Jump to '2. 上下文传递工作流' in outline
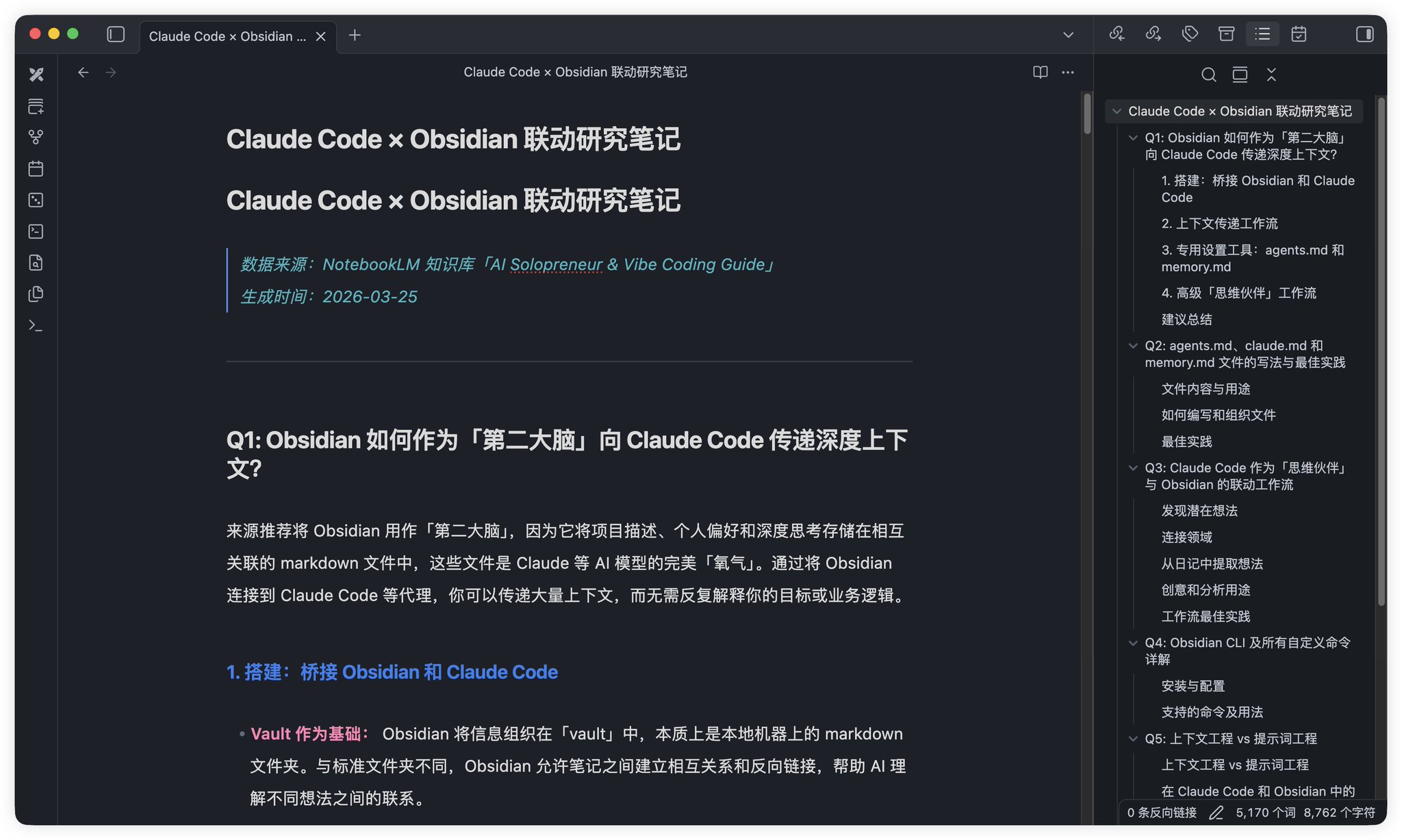Viewport: 1402px width, 840px height. point(1219,223)
